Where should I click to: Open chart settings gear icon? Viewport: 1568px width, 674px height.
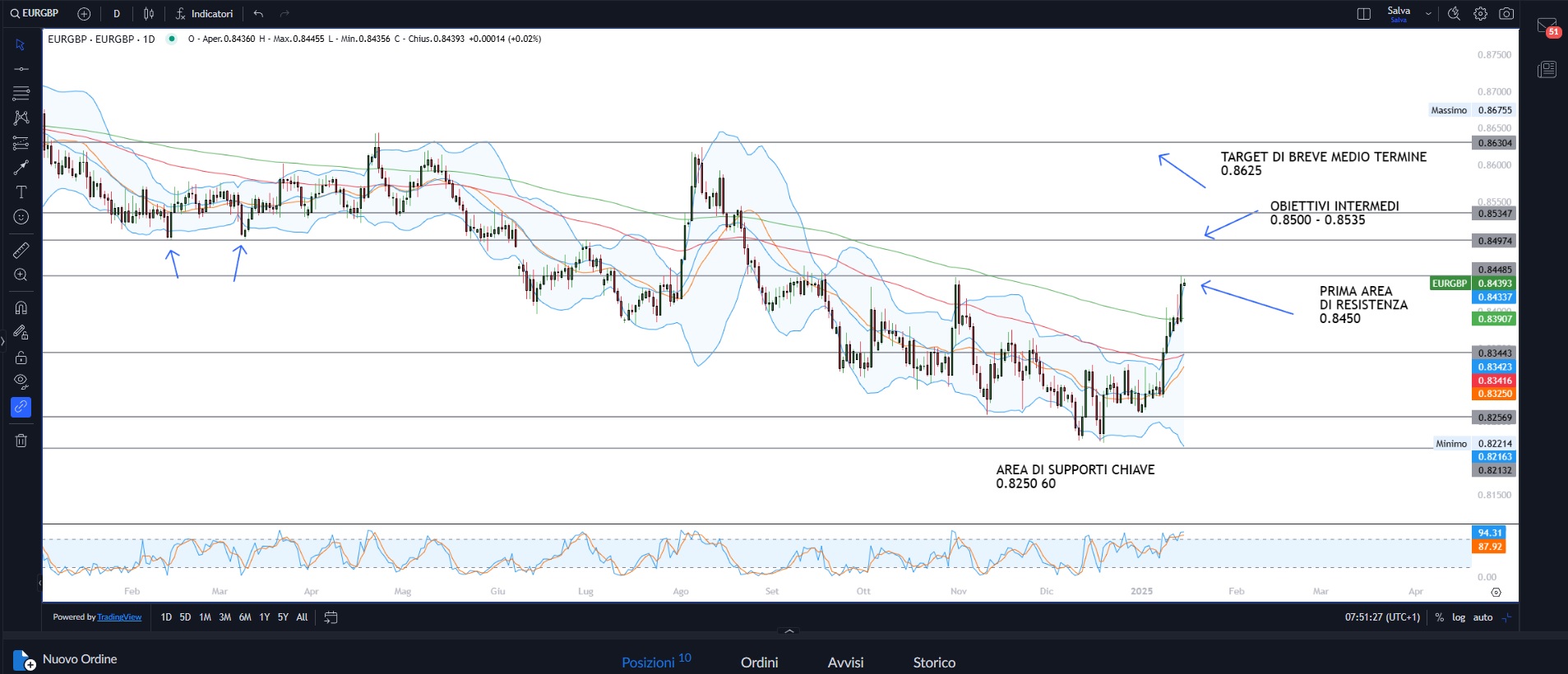pyautogui.click(x=1480, y=14)
